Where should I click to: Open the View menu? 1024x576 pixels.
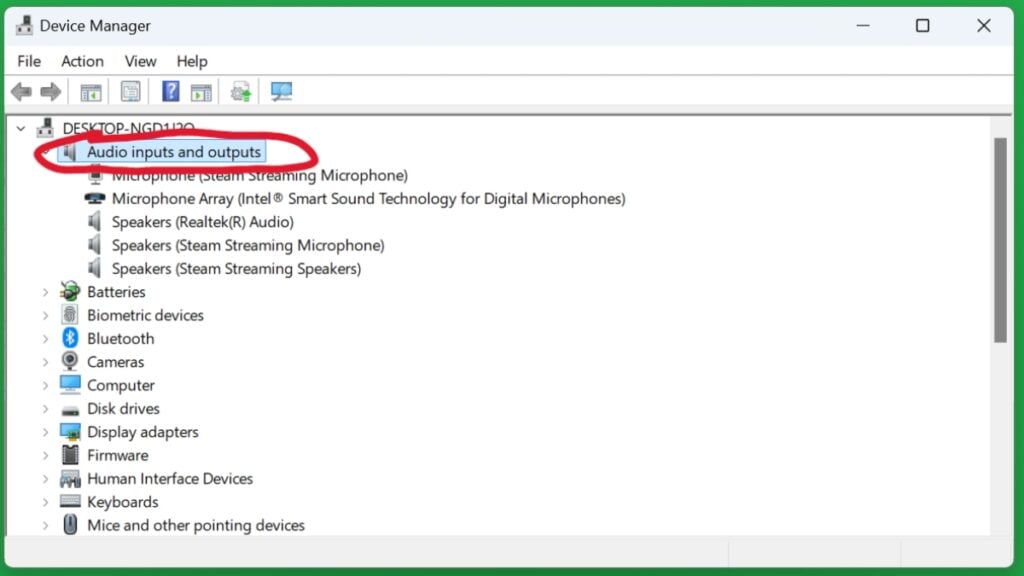[140, 61]
